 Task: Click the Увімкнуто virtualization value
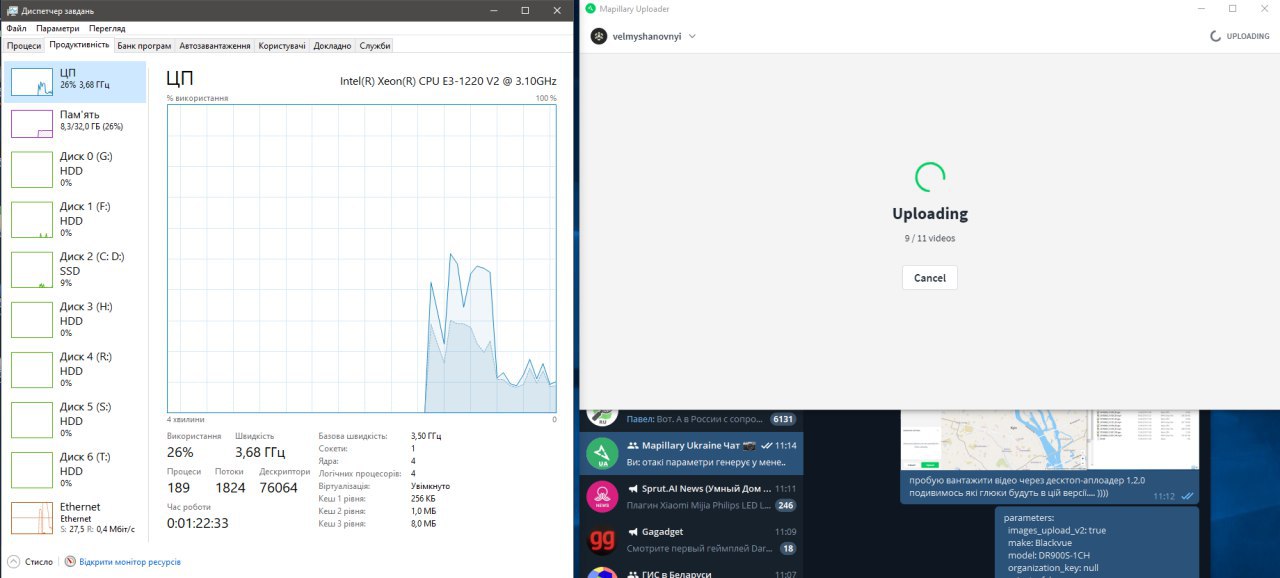(x=430, y=486)
